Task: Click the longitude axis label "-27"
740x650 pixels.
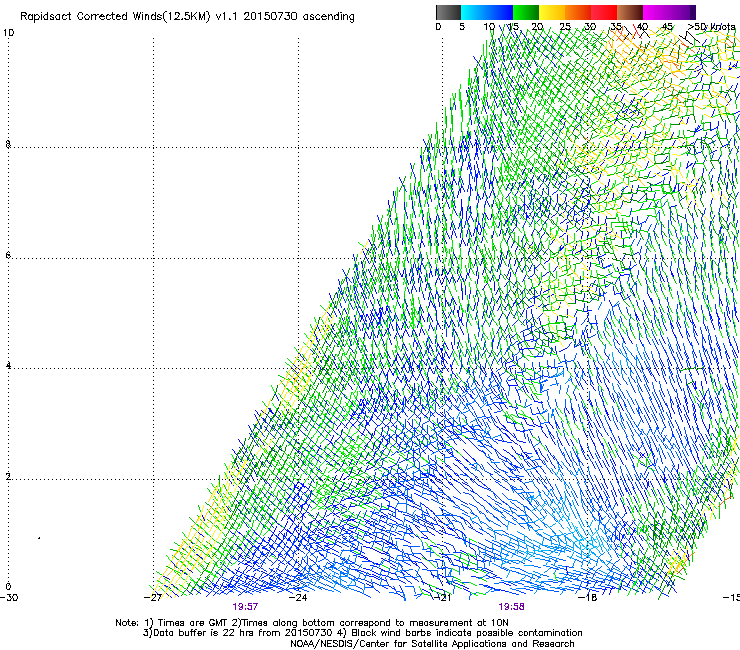Action: tap(153, 598)
